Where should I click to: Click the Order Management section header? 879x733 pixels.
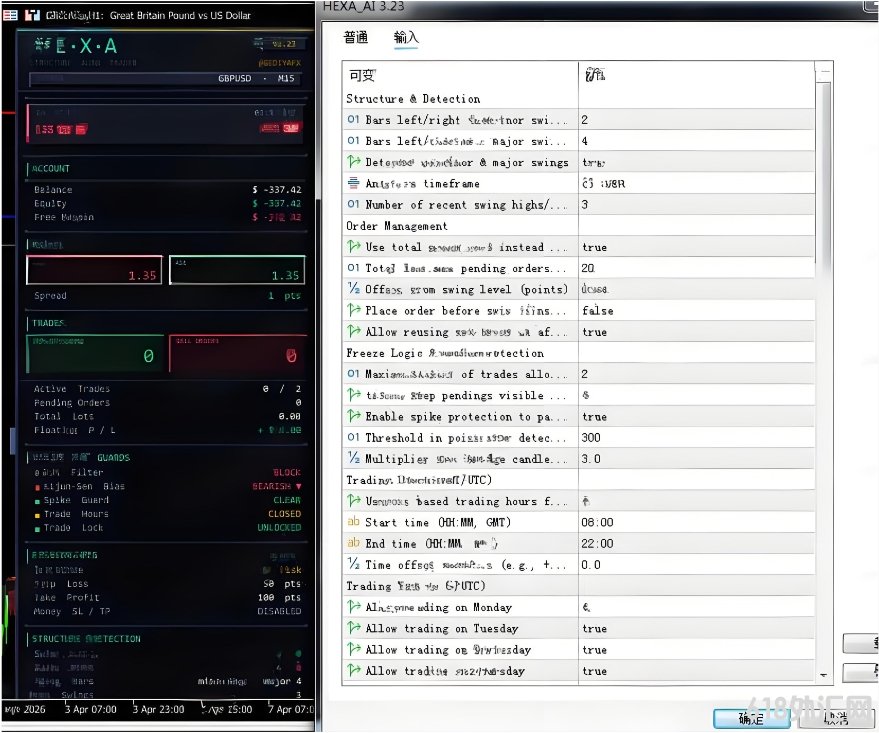click(x=397, y=226)
